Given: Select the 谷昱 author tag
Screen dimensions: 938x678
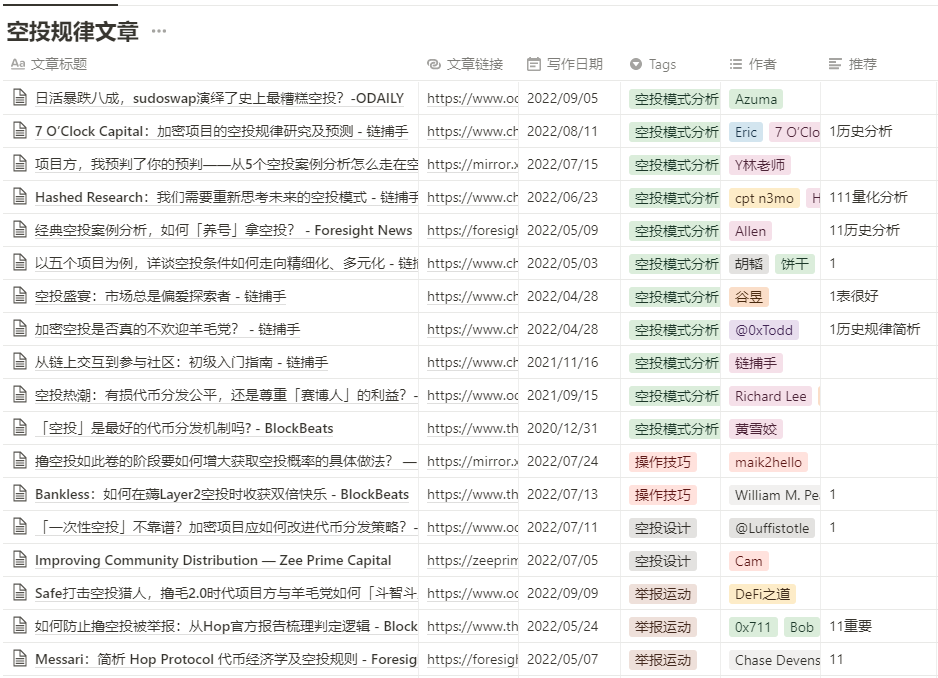Looking at the screenshot, I should coord(748,297).
